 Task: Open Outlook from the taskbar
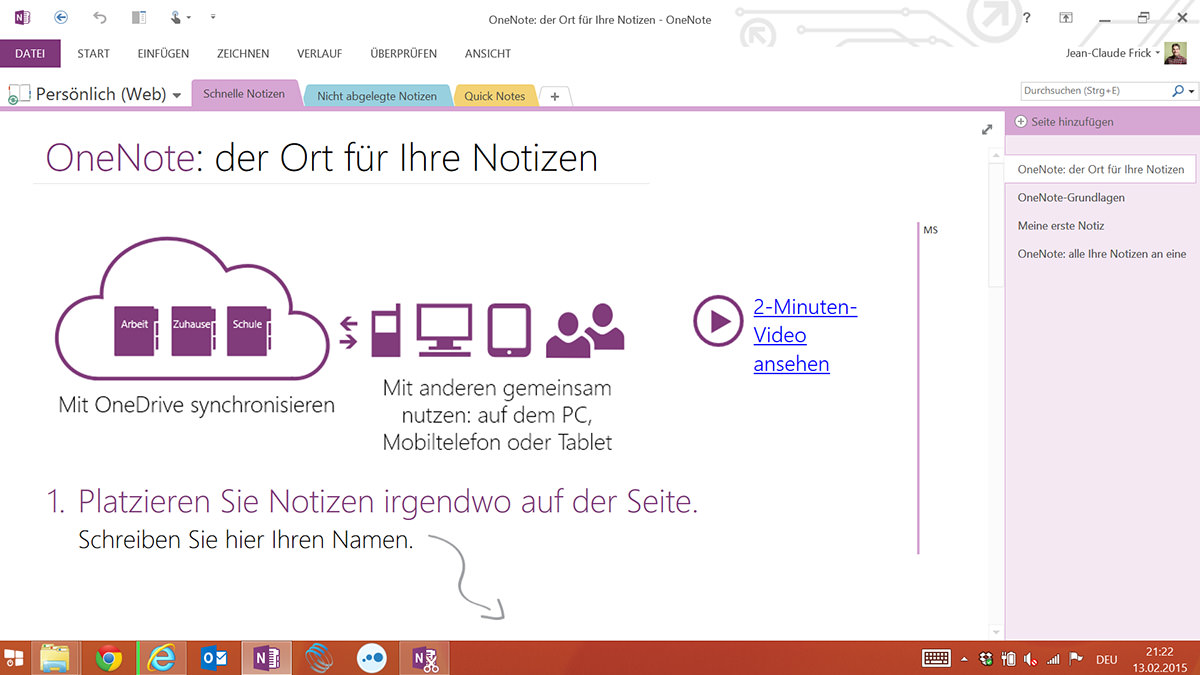click(x=214, y=657)
